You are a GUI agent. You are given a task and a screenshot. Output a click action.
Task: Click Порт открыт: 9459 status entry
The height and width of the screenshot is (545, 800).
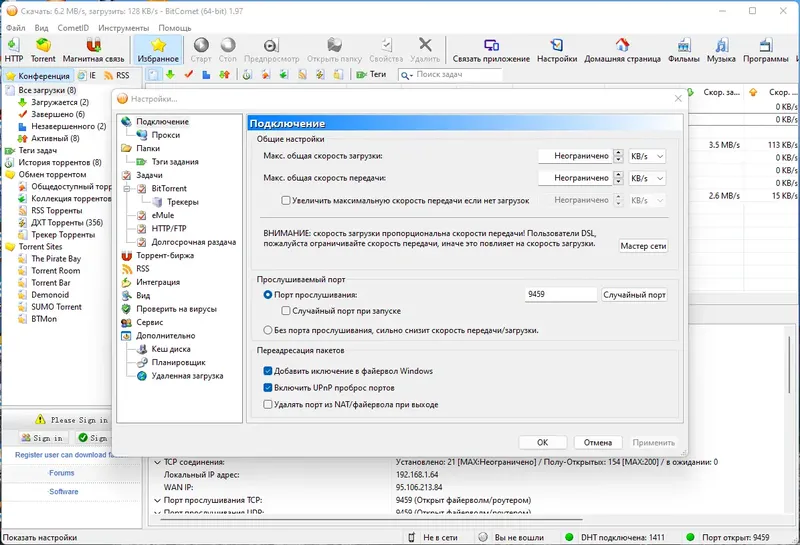tap(728, 537)
